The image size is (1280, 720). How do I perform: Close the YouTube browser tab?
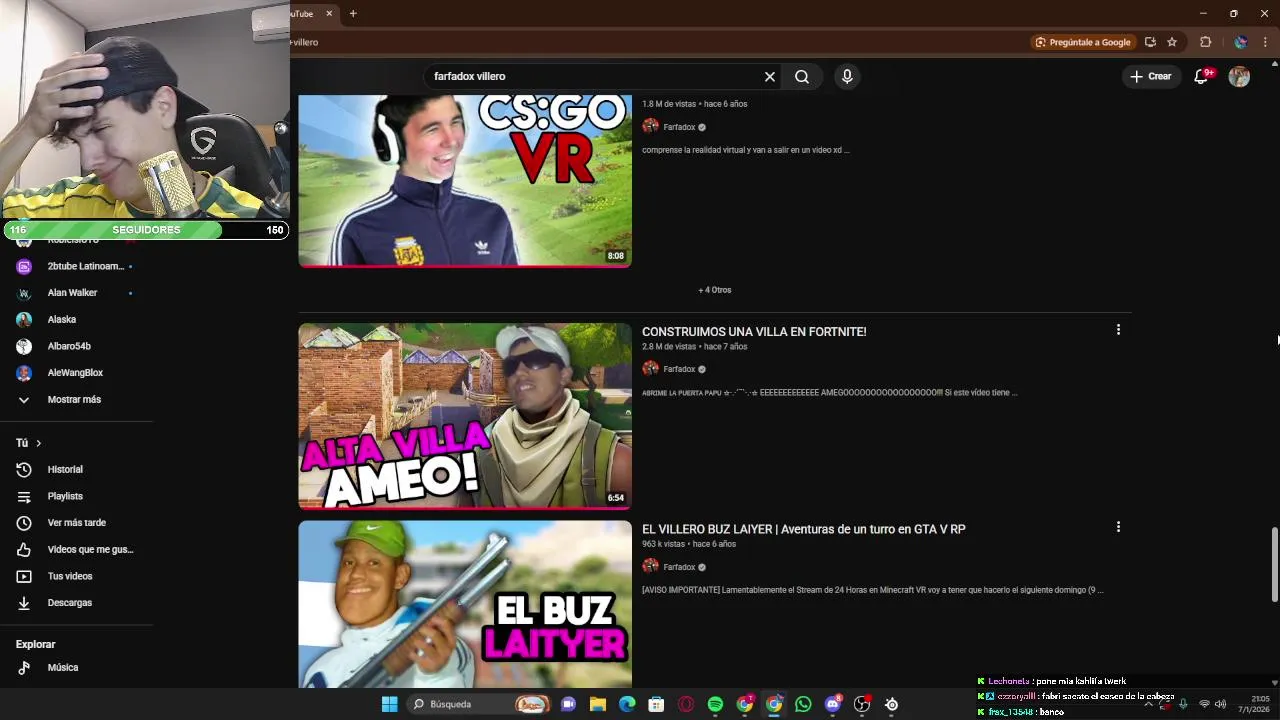(x=329, y=13)
